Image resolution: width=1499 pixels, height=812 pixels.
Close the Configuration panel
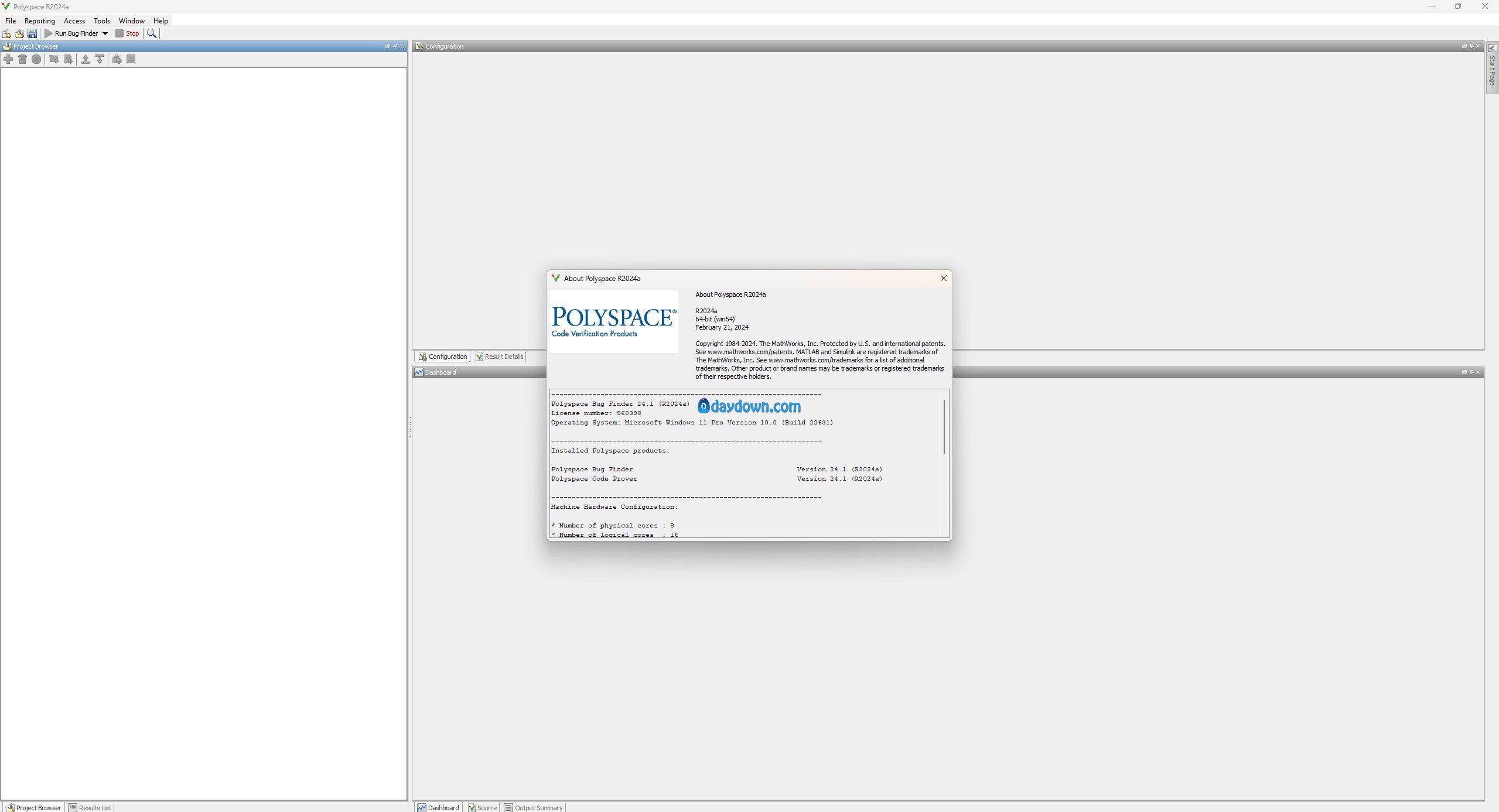coord(1478,46)
